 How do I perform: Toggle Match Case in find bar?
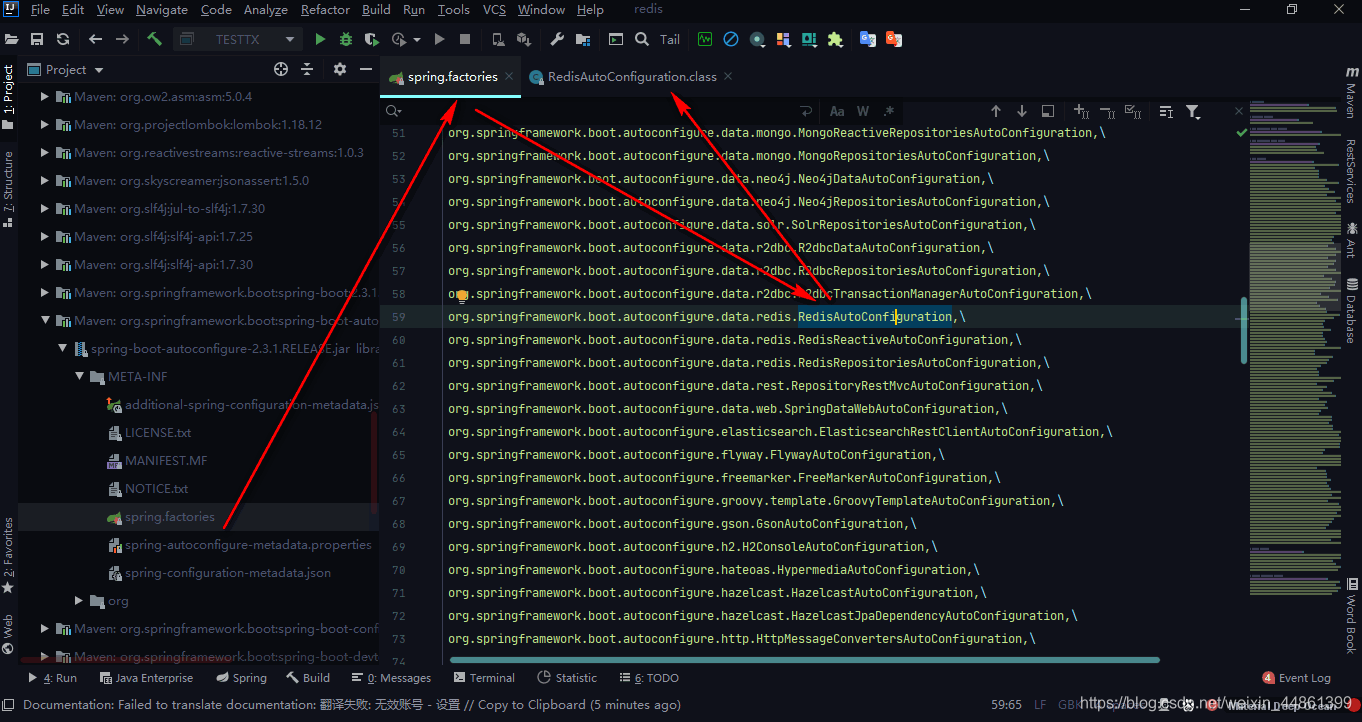point(837,111)
